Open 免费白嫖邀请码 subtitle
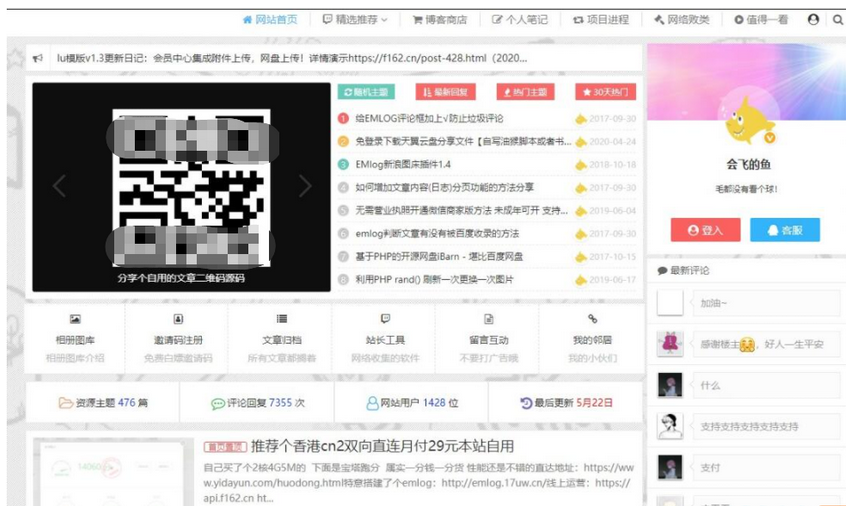 (178, 358)
